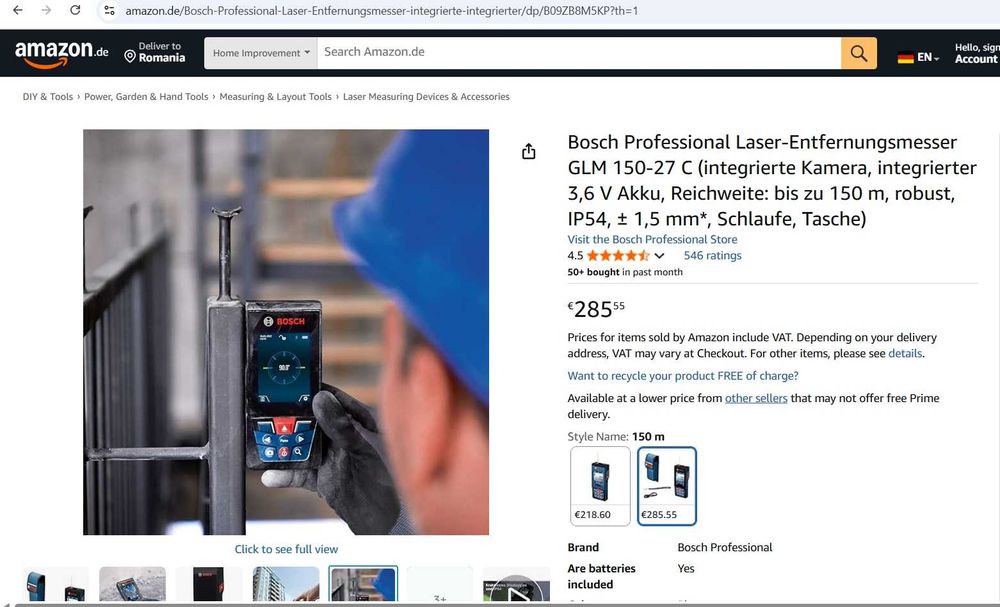Select the first thumbnail with blue pouch
The image size is (1000, 607).
55,585
